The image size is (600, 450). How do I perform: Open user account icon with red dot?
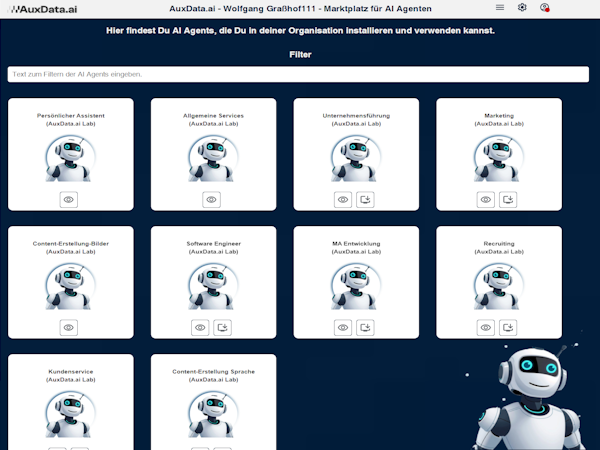tap(545, 7)
